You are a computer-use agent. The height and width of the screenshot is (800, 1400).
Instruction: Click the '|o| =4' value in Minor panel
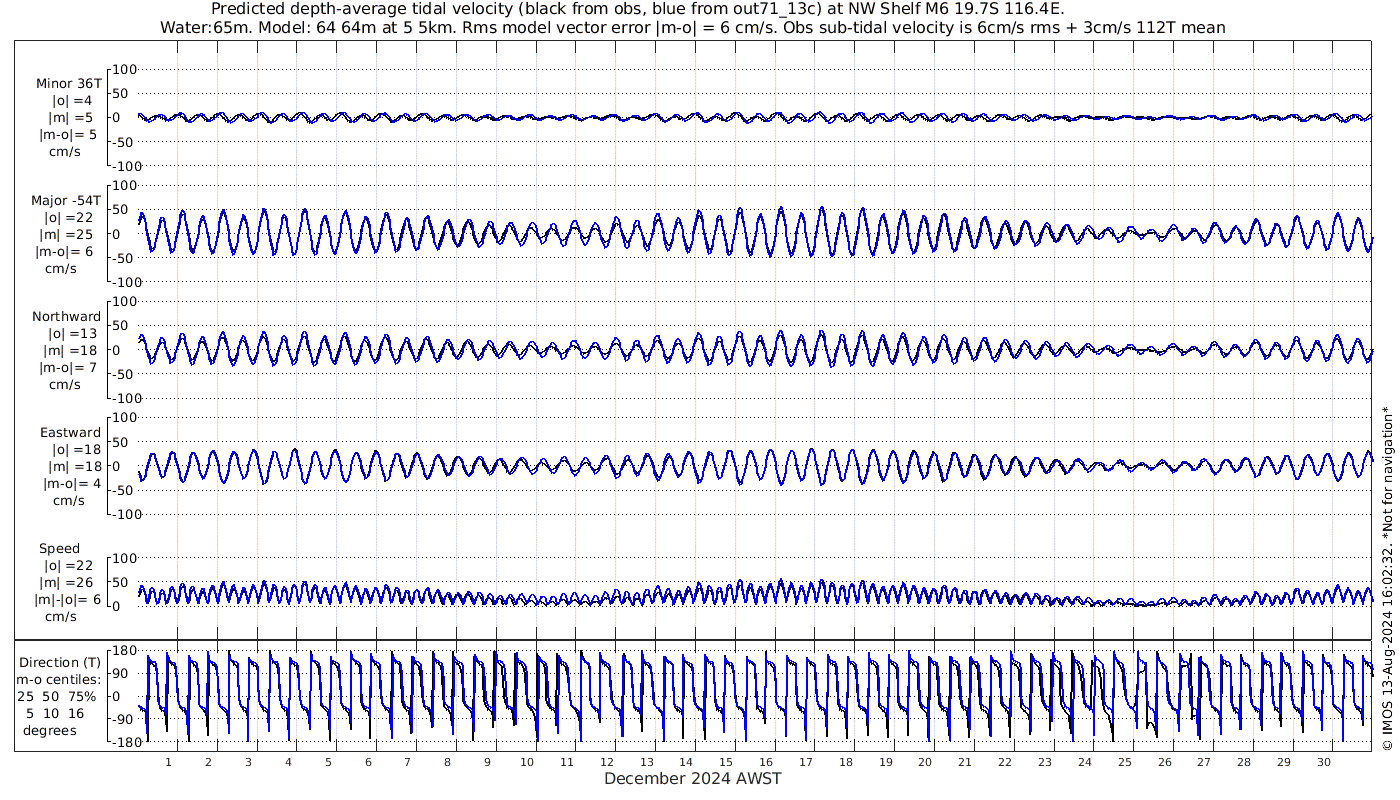click(72, 101)
